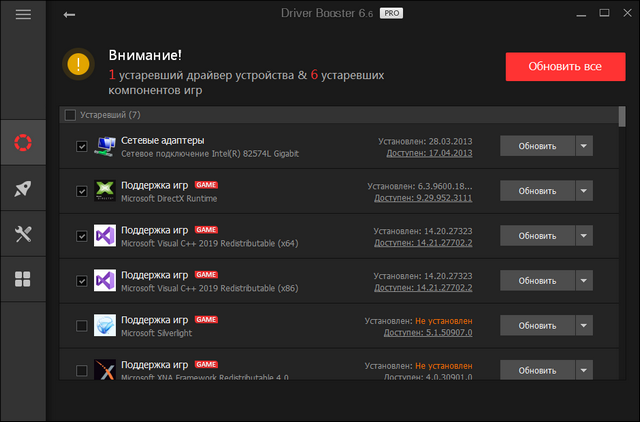Image resolution: width=640 pixels, height=422 pixels.
Task: Click 'Обновить' for Visual C++ x64
Action: coord(538,236)
